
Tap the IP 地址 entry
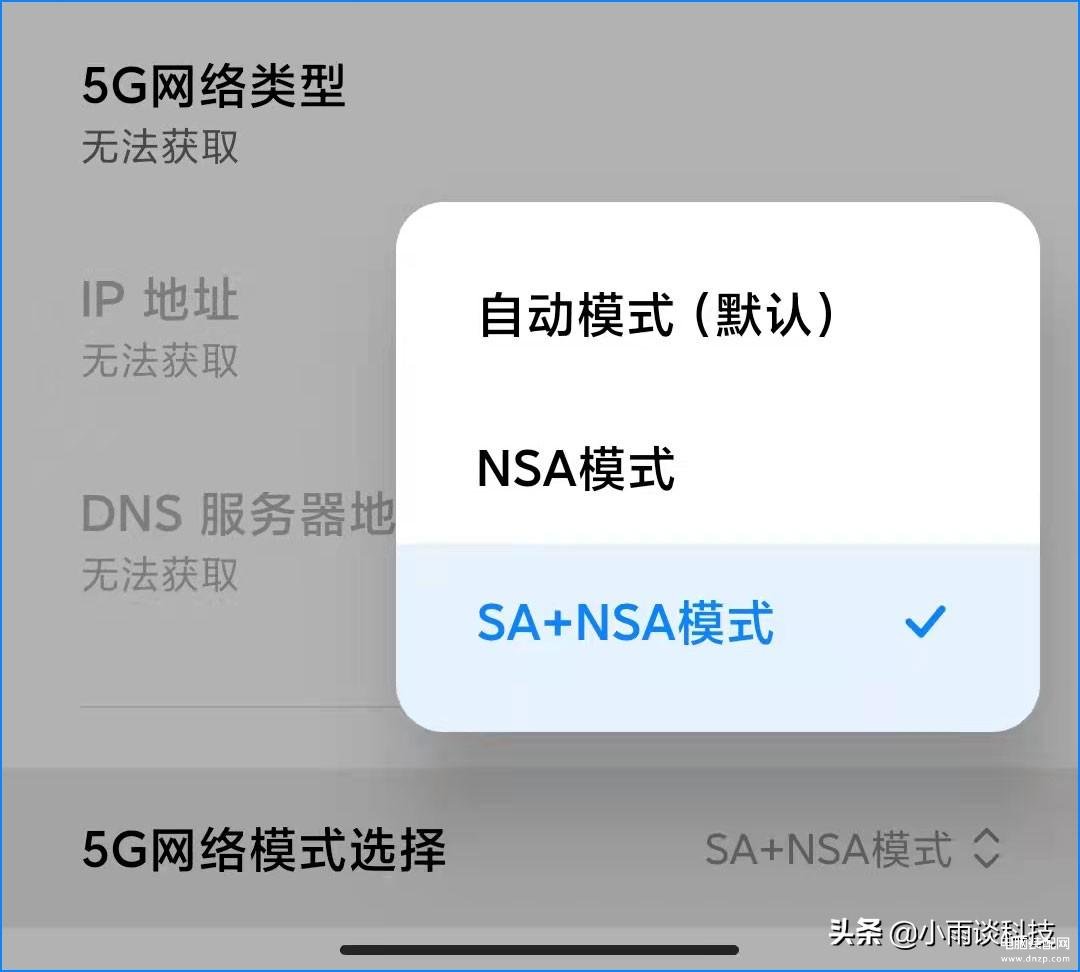pyautogui.click(x=160, y=300)
